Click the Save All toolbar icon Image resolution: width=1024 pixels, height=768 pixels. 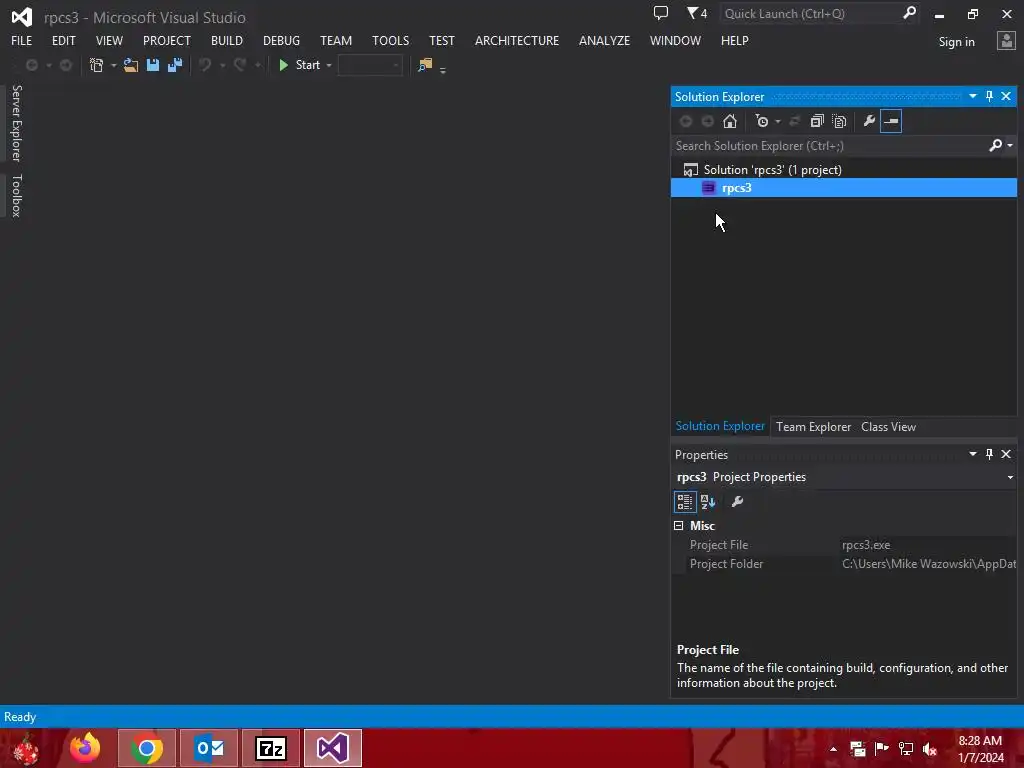(x=174, y=65)
